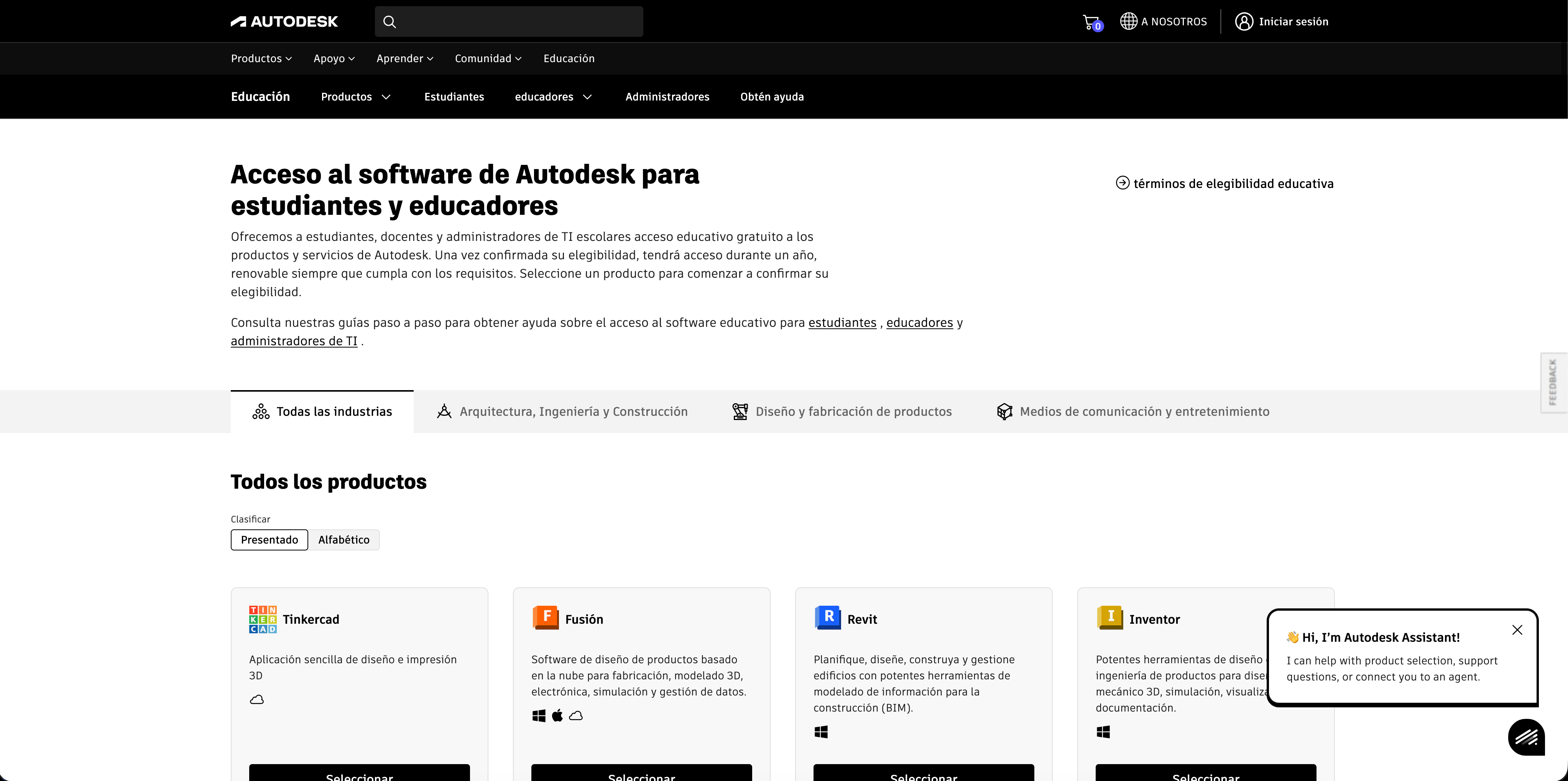Click the Todas las industrias icon

[261, 412]
